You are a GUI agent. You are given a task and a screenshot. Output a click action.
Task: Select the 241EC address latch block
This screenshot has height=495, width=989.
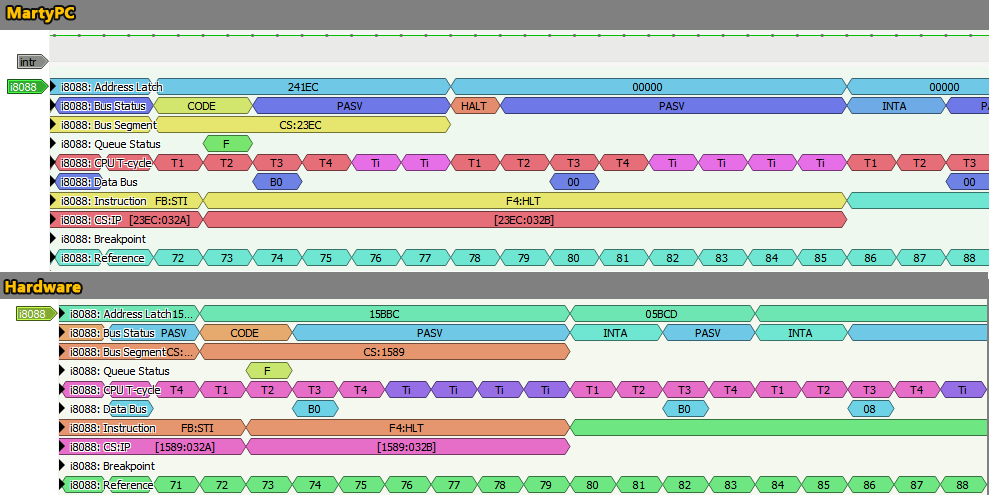point(303,87)
